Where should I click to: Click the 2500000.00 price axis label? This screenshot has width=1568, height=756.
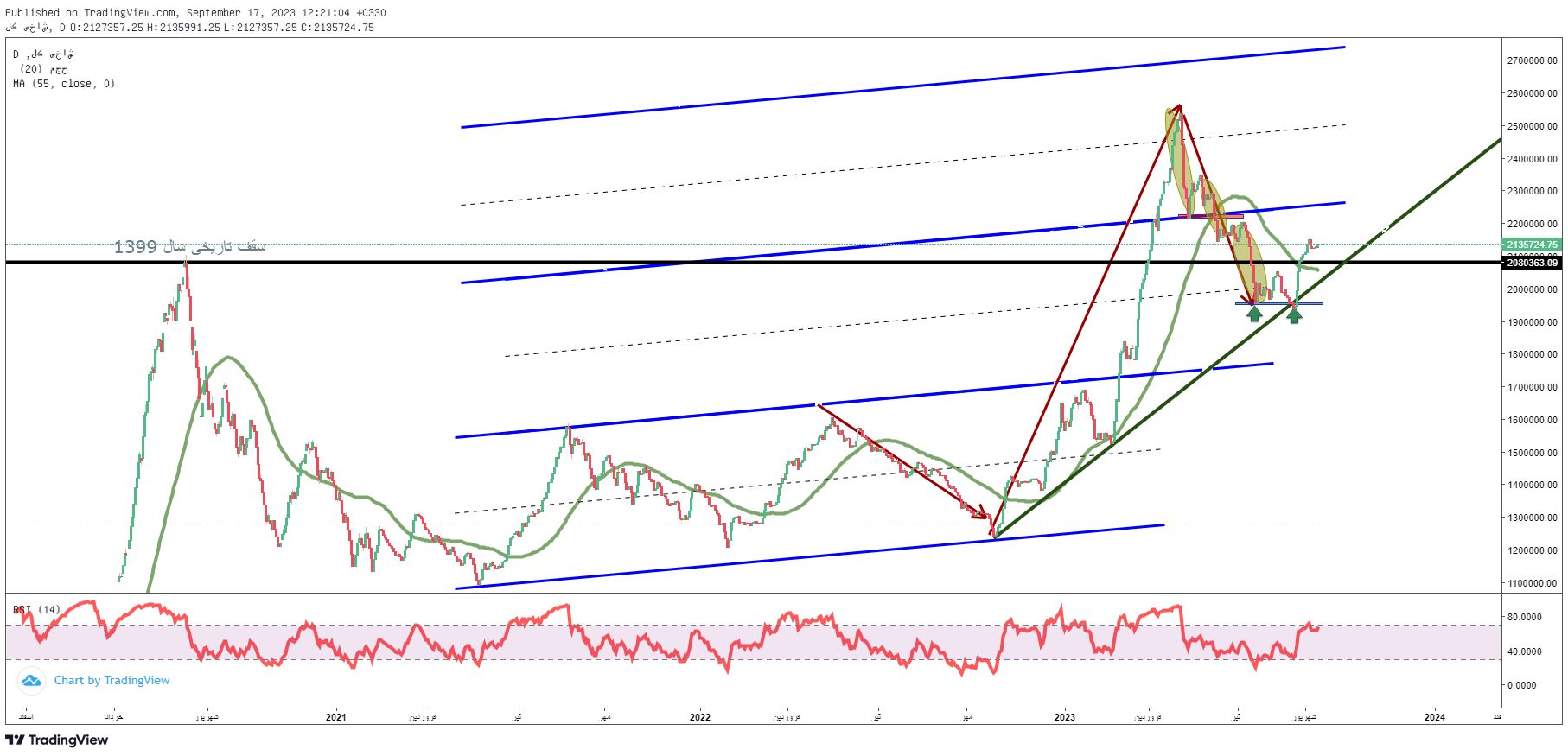tap(1532, 126)
